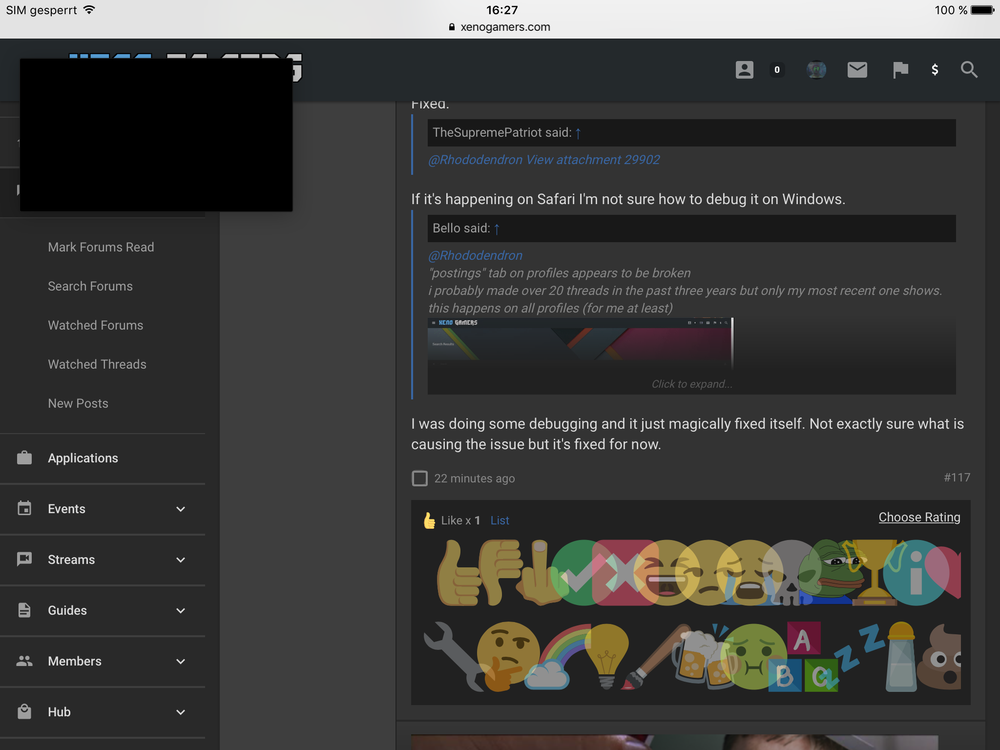The image size is (1000, 750).
Task: Expand the Hub menu chevron
Action: (x=180, y=712)
